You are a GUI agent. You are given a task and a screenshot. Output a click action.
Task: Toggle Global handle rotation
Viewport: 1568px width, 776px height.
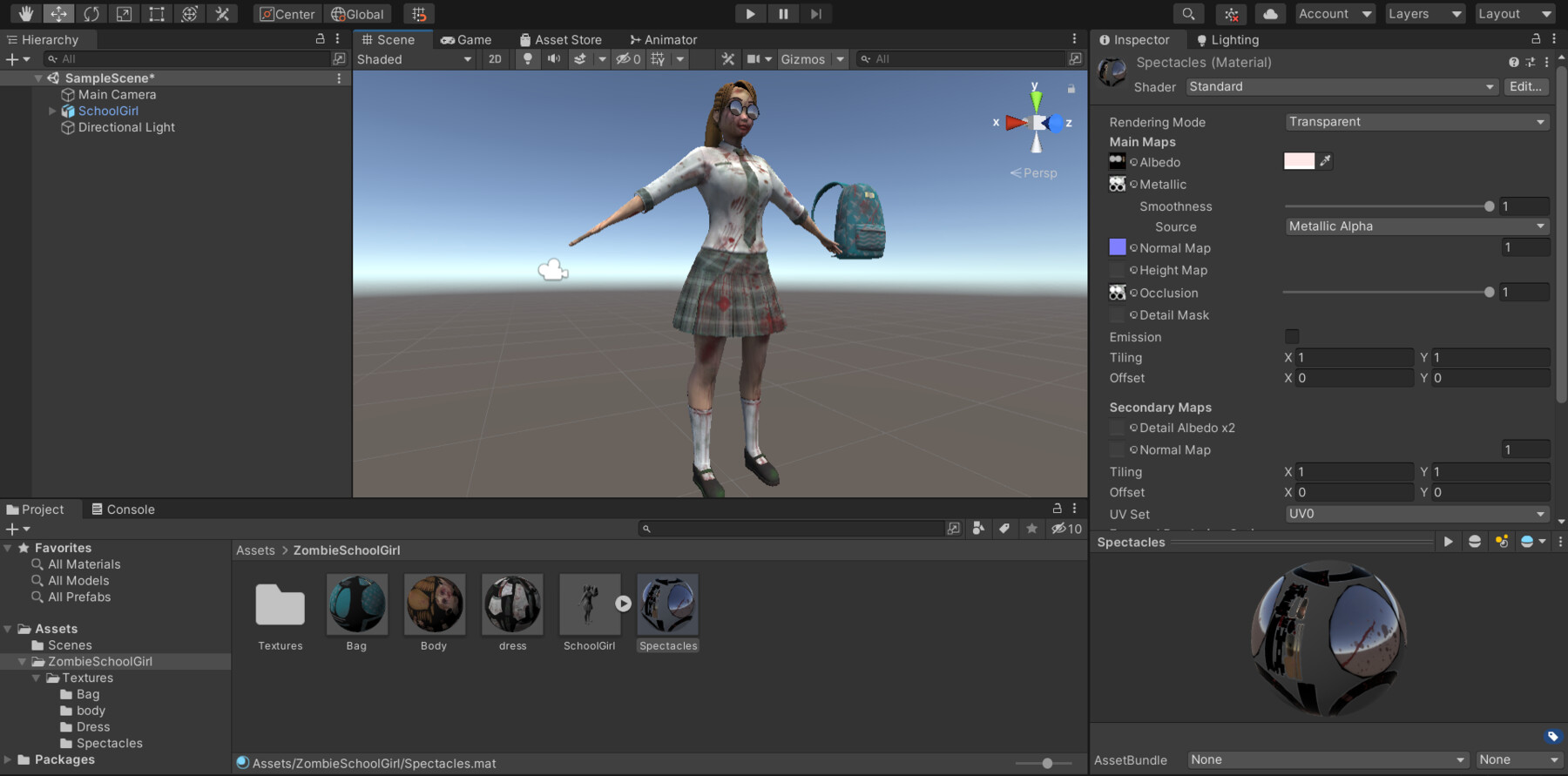pos(357,14)
